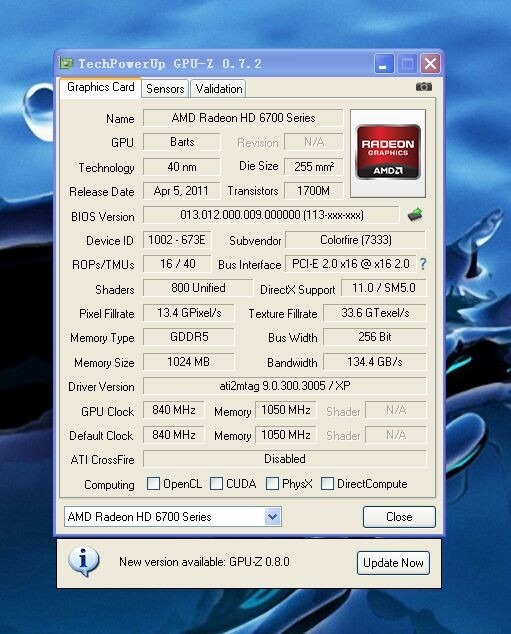Screen dimensions: 511x634
Task: Click the Subvendor value Colorfire (7333)
Action: (356, 240)
